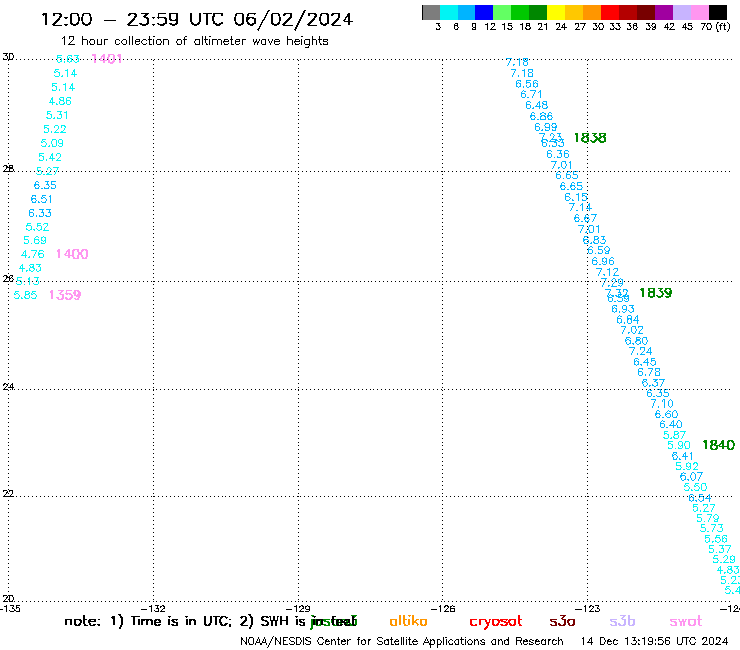
Task: Click the '70 (ft)' color scale label
Action: [x=715, y=27]
